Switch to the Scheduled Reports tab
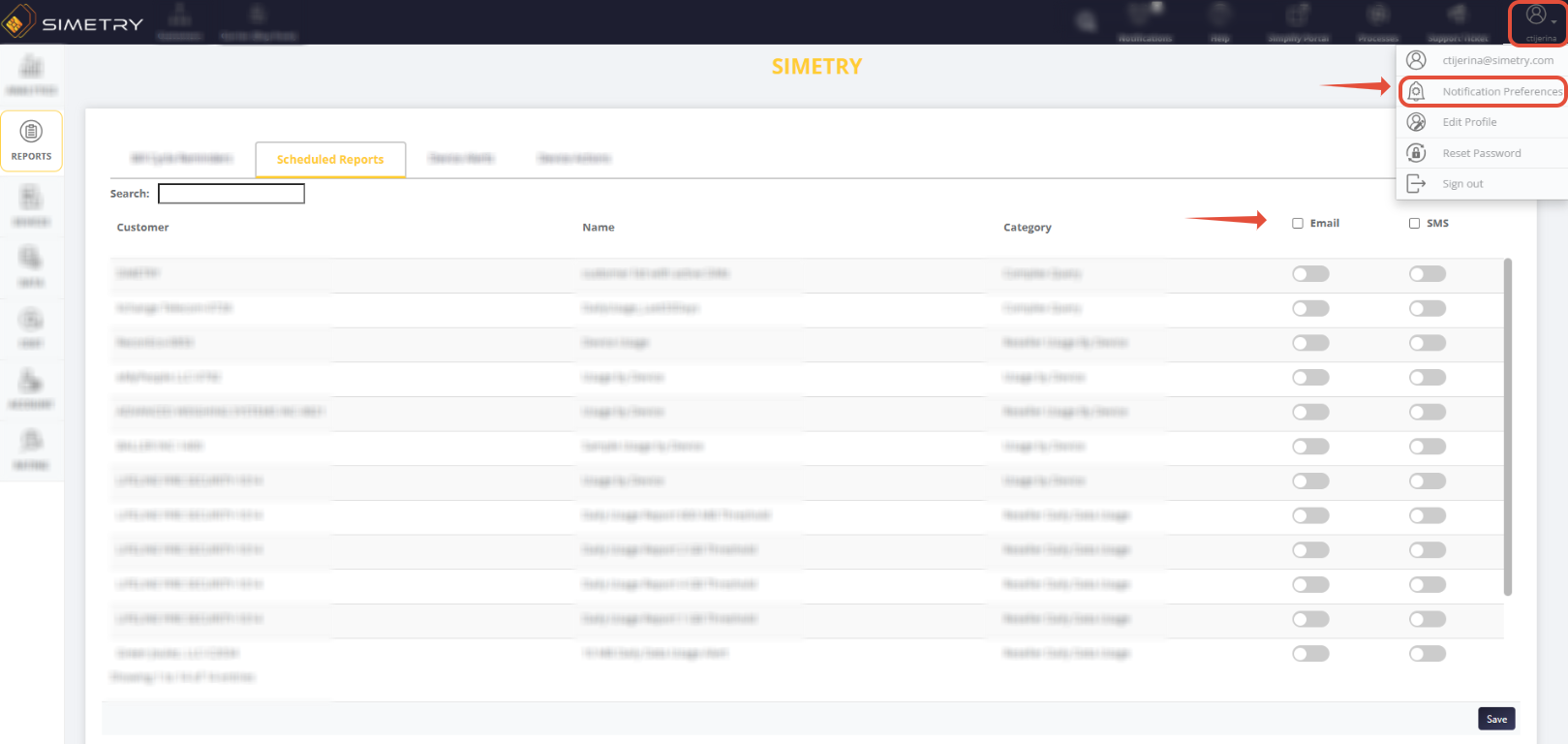Screen dimensions: 1568x744 point(330,159)
